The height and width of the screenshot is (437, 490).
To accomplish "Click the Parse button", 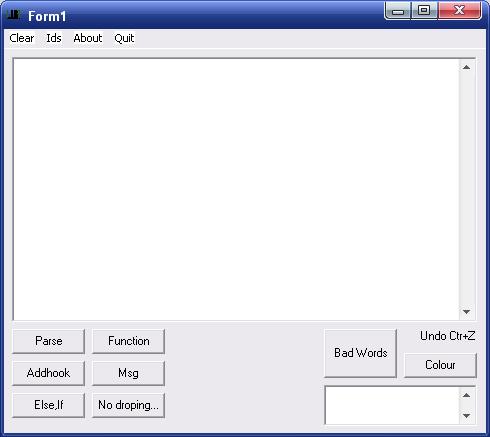I will click(49, 341).
